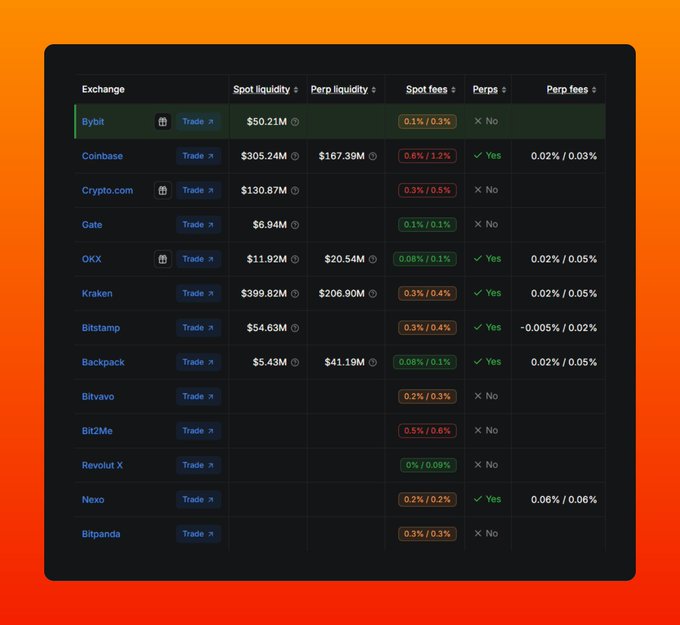Viewport: 680px width, 625px height.
Task: Sort by Perp fees column
Action: (x=571, y=89)
